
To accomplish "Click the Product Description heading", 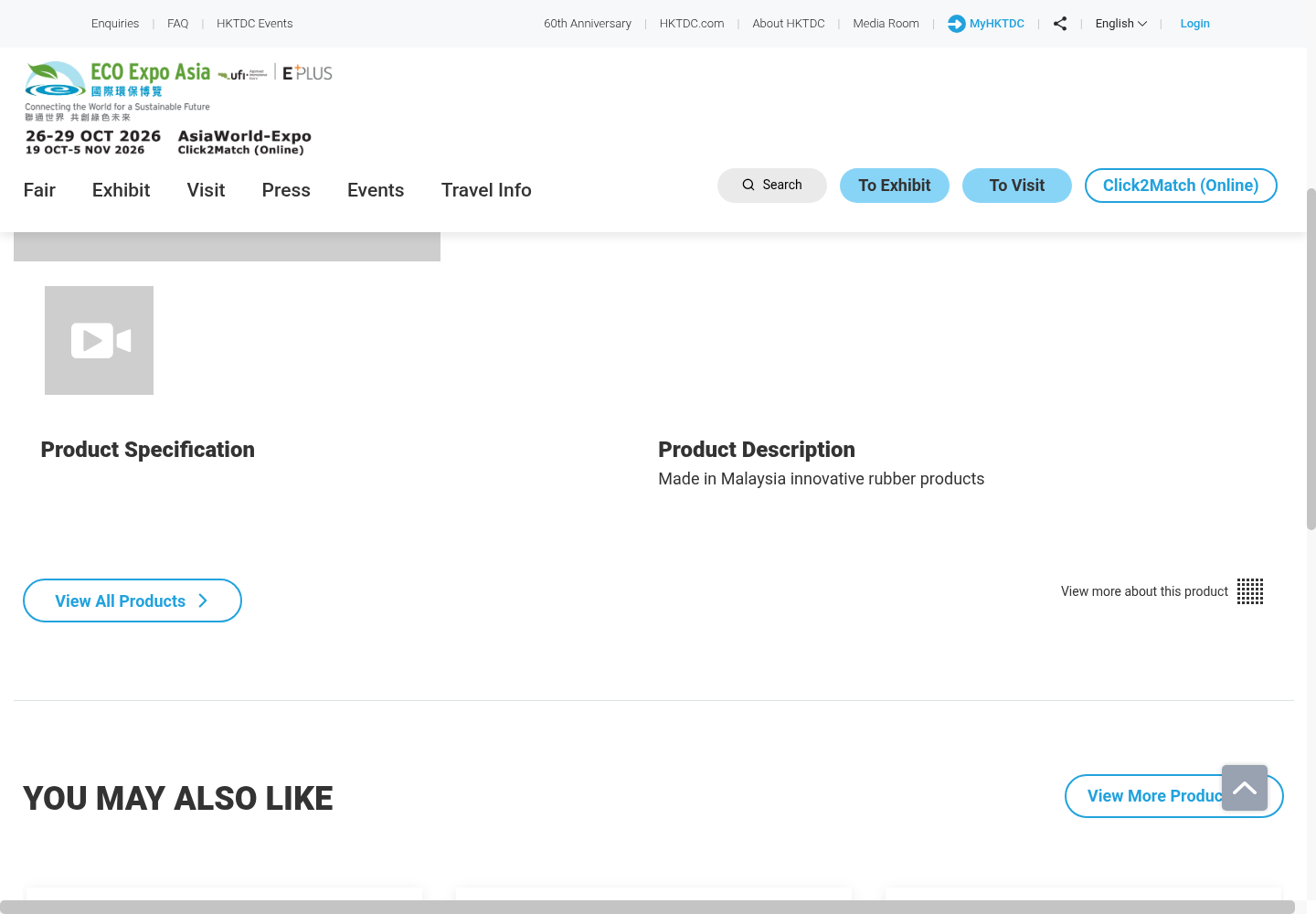I will tap(757, 450).
